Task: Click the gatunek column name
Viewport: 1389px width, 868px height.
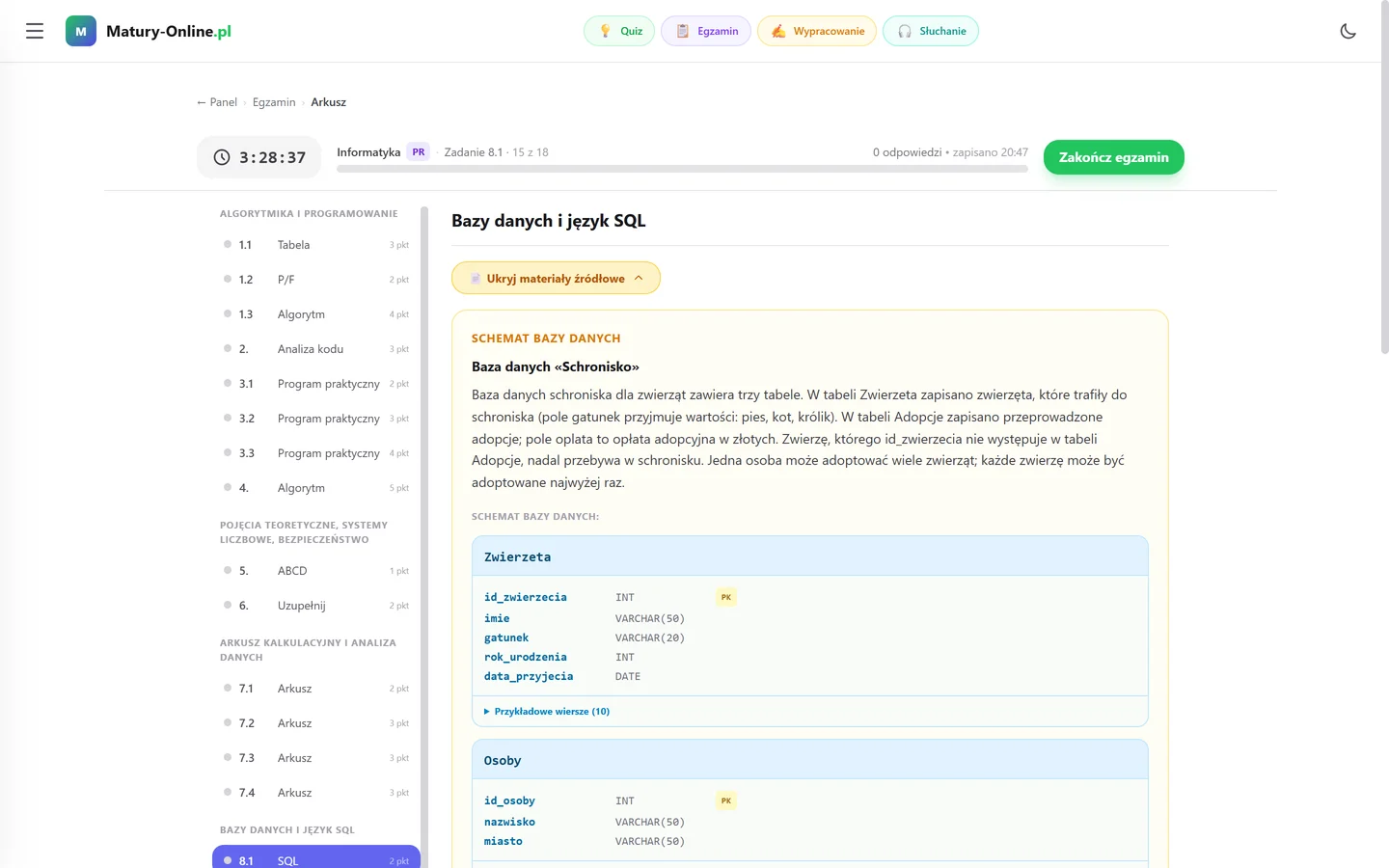Action: [506, 638]
